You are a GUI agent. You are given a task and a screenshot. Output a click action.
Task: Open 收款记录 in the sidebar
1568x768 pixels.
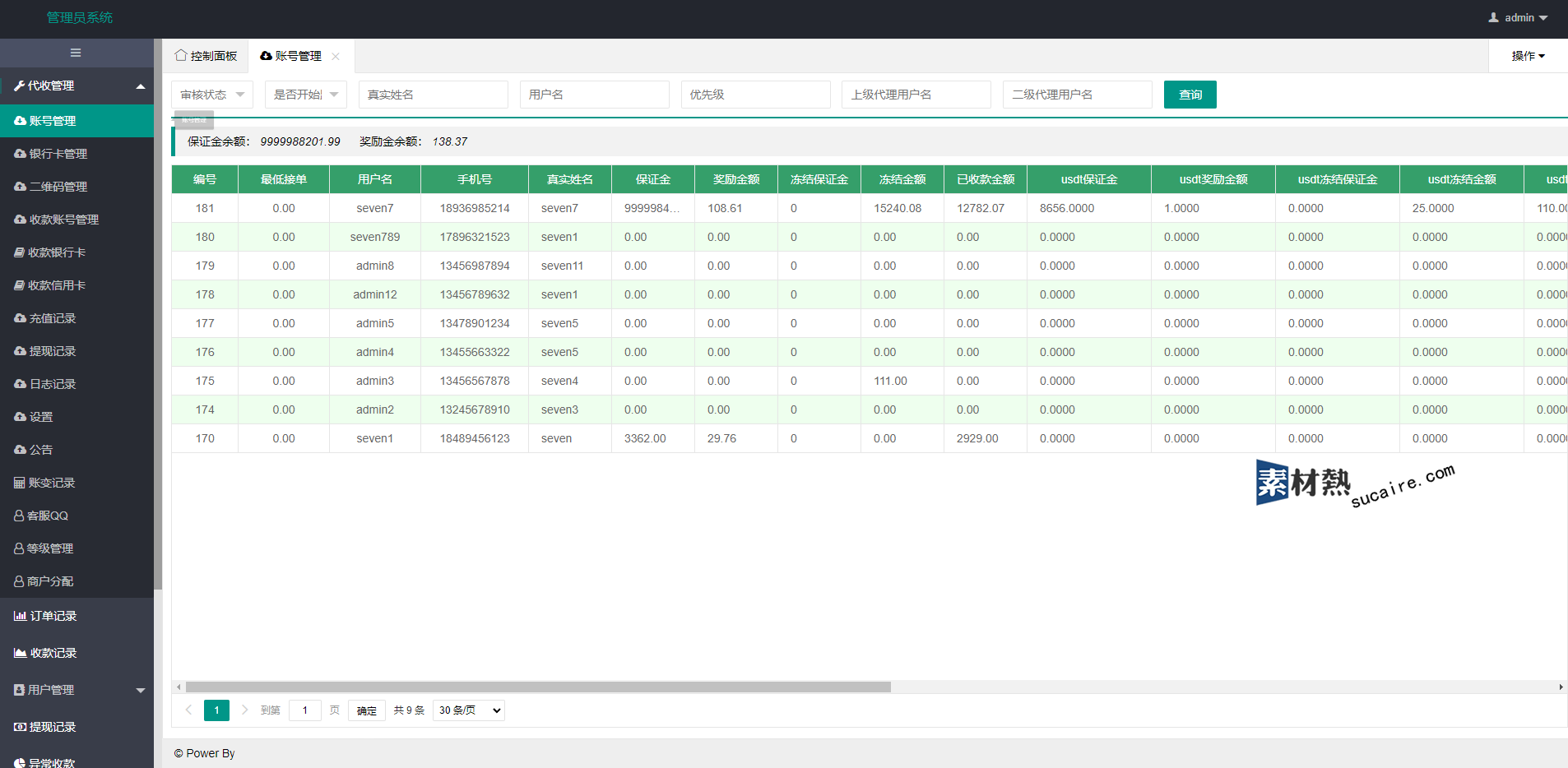tap(77, 653)
